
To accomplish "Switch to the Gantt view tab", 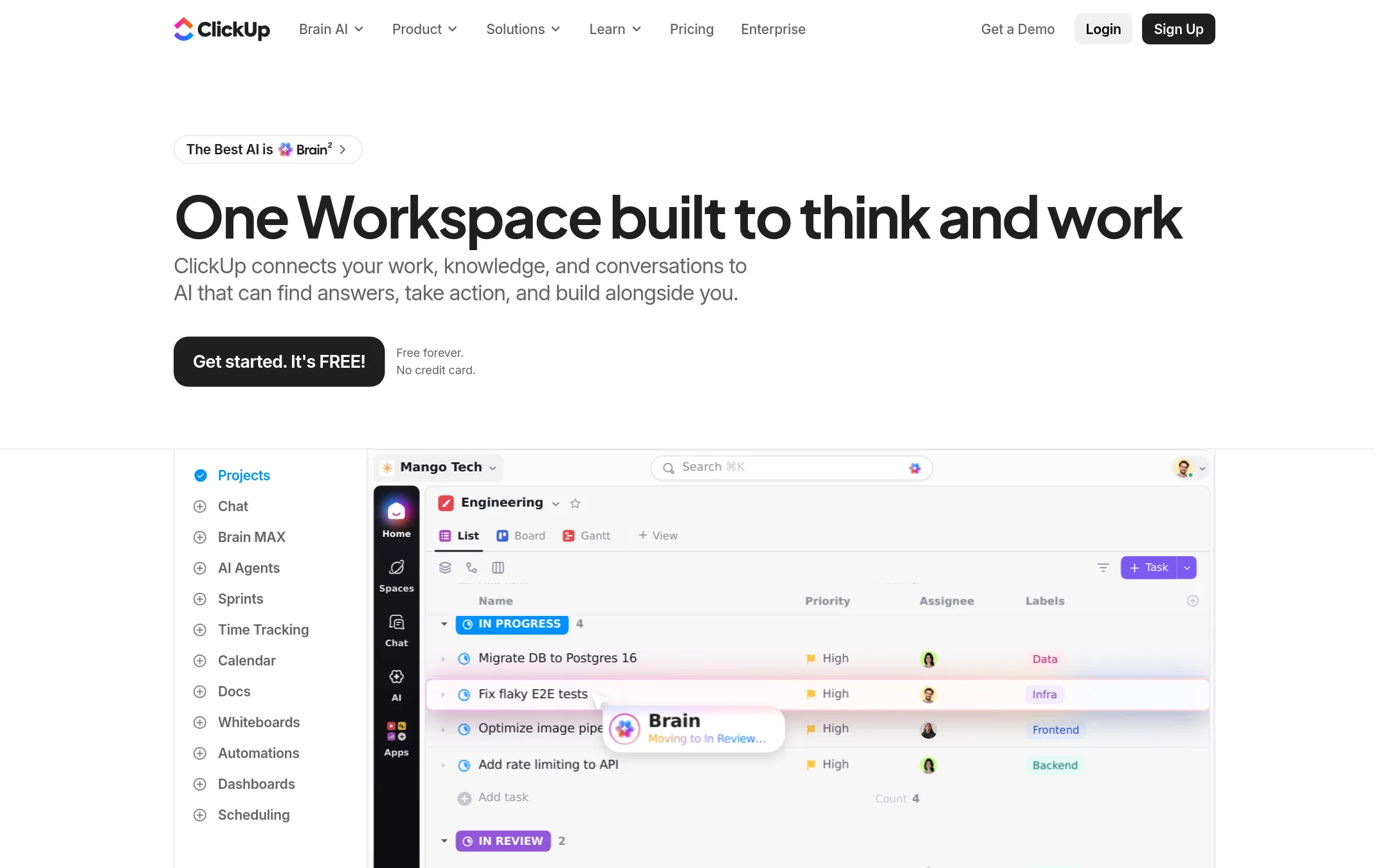I will pos(586,536).
